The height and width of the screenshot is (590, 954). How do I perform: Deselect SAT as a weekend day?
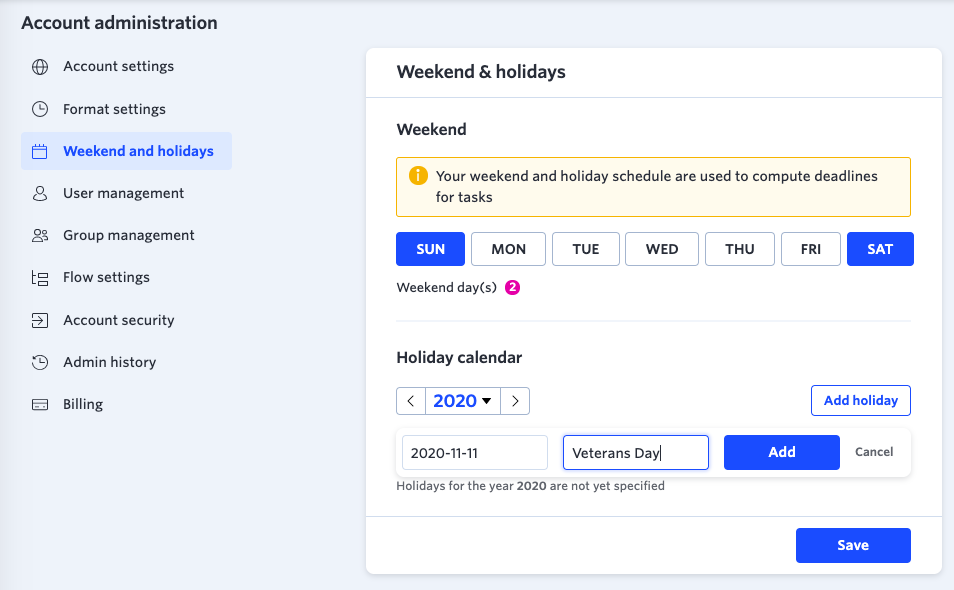pyautogui.click(x=880, y=249)
